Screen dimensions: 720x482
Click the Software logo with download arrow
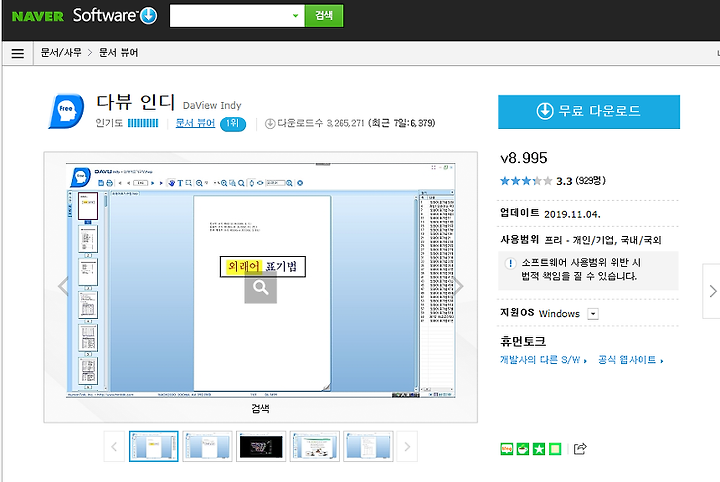coord(115,16)
